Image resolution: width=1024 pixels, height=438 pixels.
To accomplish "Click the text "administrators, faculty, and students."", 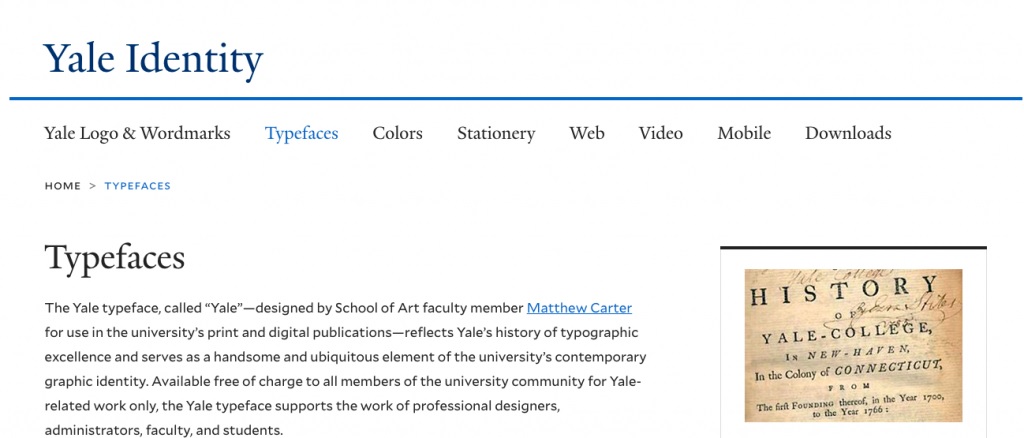I will pos(164,431).
